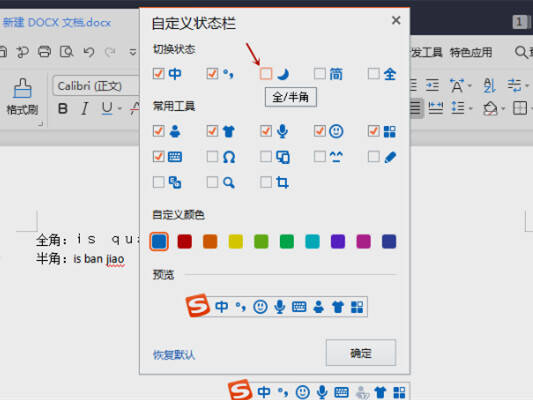Expand the underline style dropdown arrow
The height and width of the screenshot is (400, 533).
120,109
